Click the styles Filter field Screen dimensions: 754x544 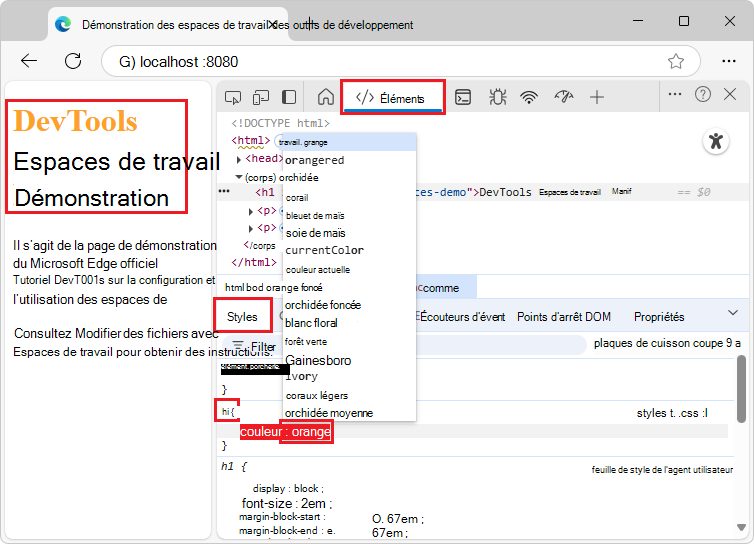click(404, 345)
